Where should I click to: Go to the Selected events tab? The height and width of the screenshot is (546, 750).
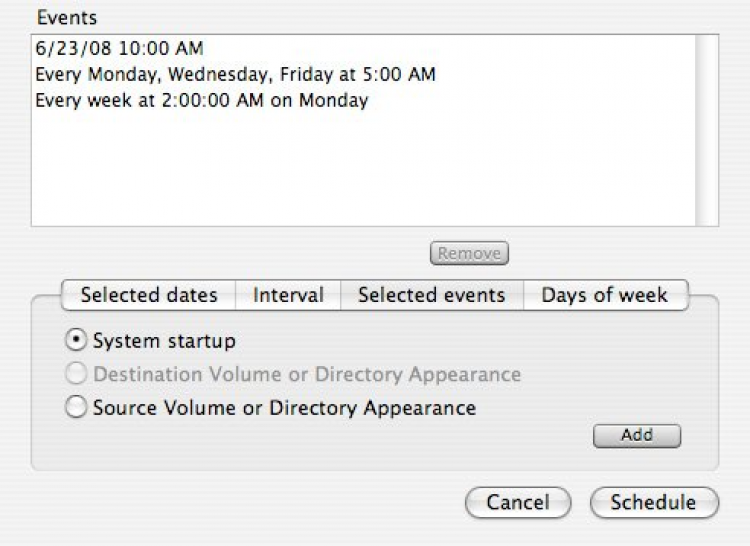pos(431,295)
